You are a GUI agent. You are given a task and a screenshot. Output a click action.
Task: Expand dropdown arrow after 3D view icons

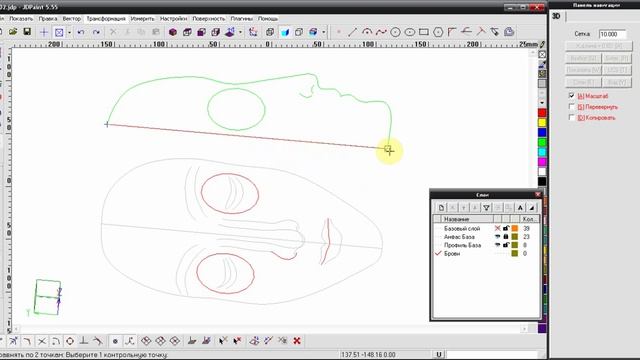(240, 32)
